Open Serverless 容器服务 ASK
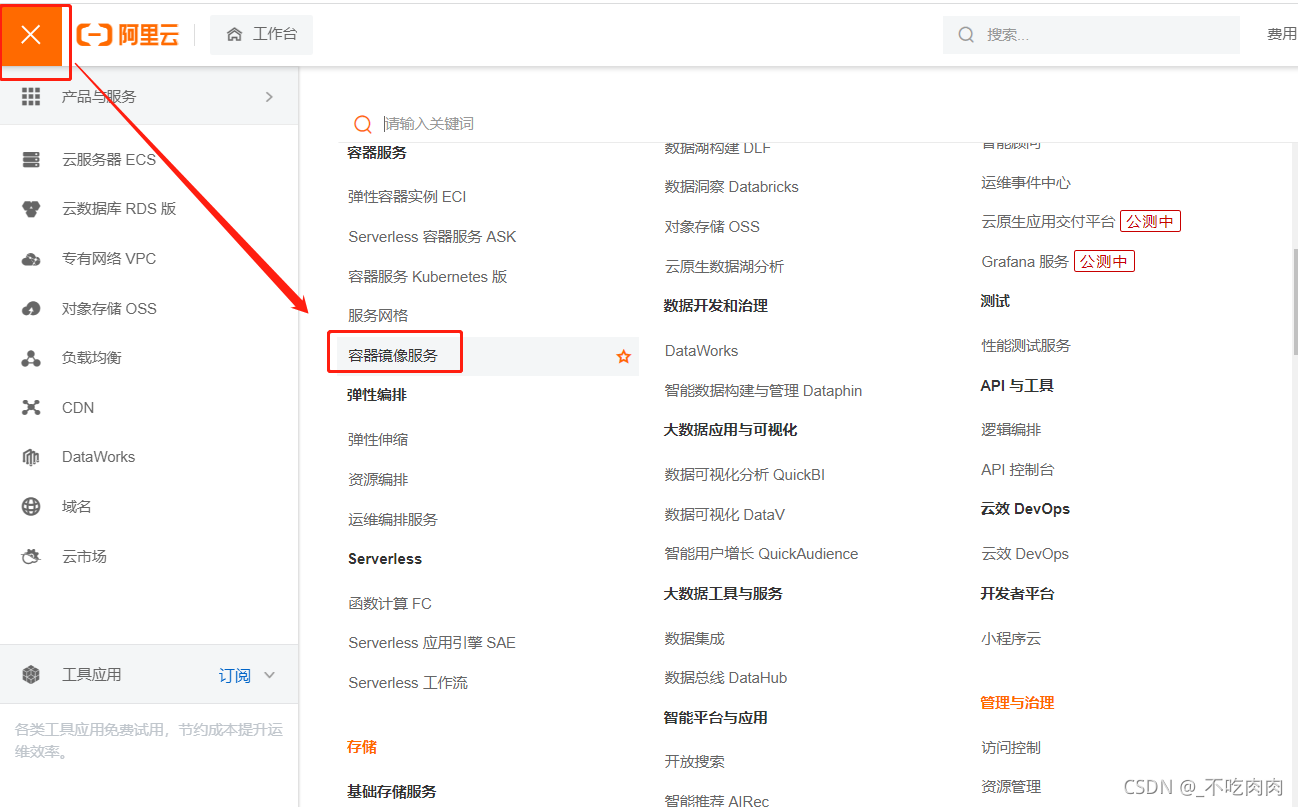 click(432, 237)
